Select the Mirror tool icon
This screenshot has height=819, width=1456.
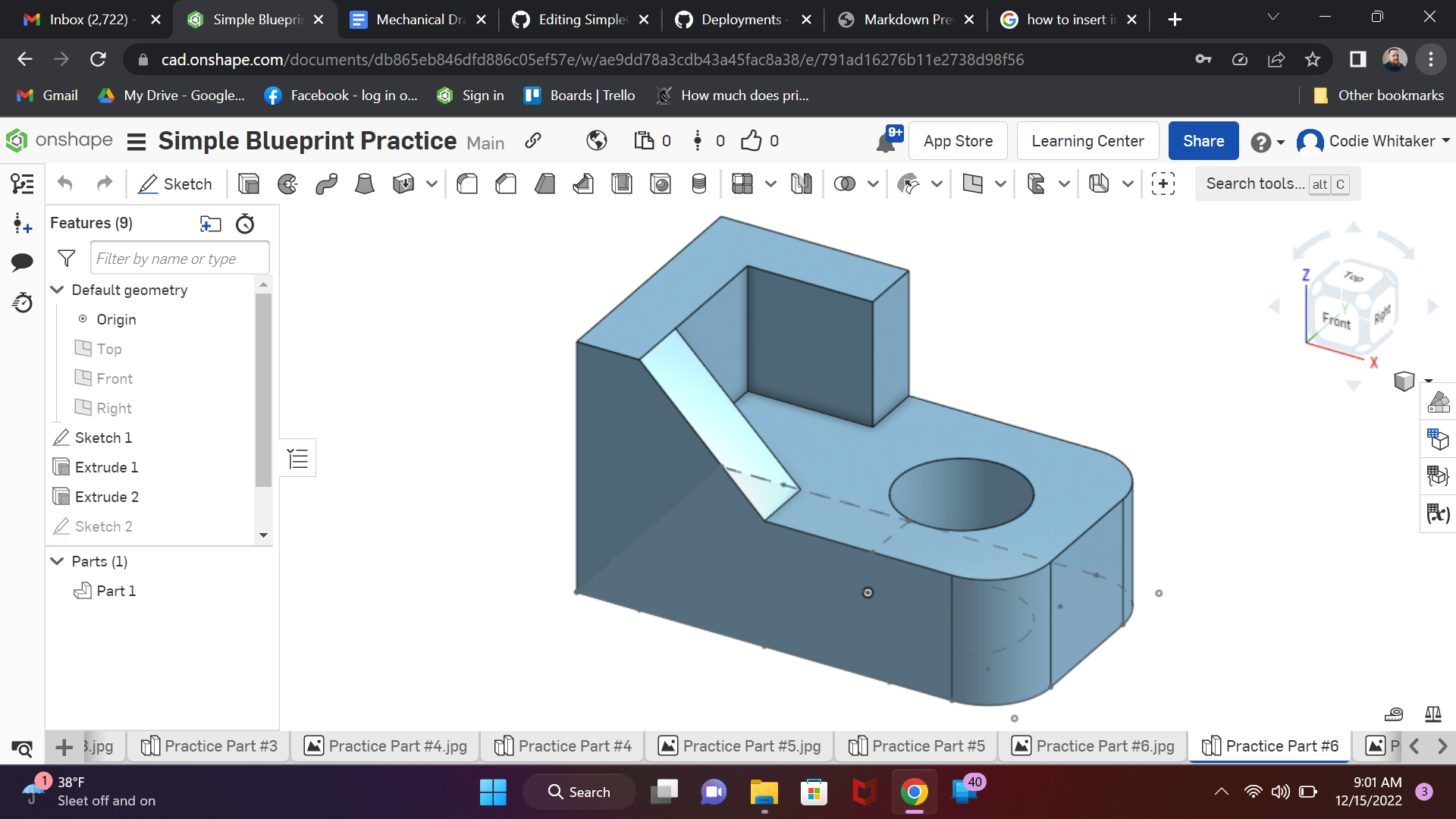click(x=802, y=184)
